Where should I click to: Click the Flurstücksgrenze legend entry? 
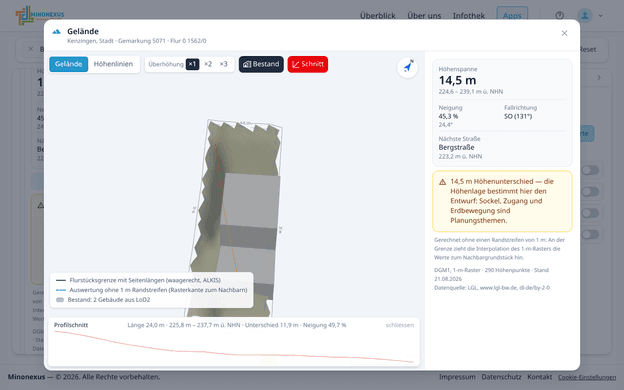pos(138,280)
